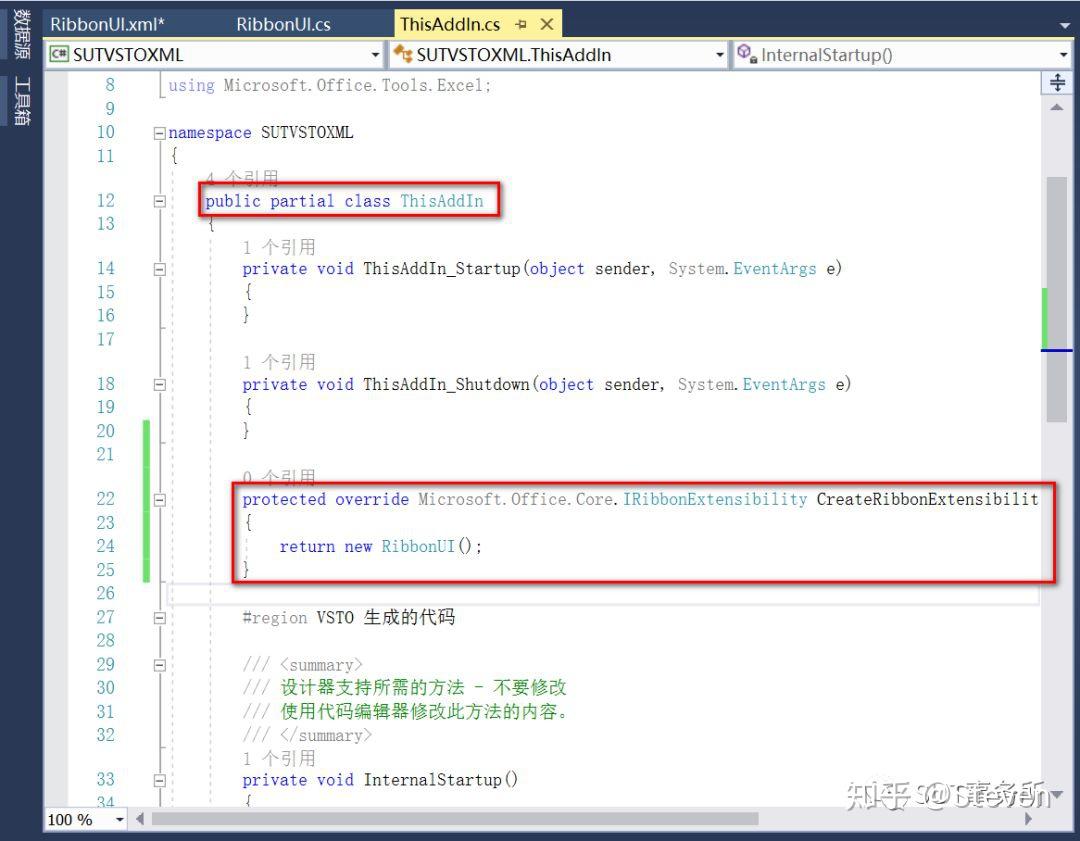Collapse the ThisAddIn class block
This screenshot has height=841, width=1080.
click(x=160, y=201)
